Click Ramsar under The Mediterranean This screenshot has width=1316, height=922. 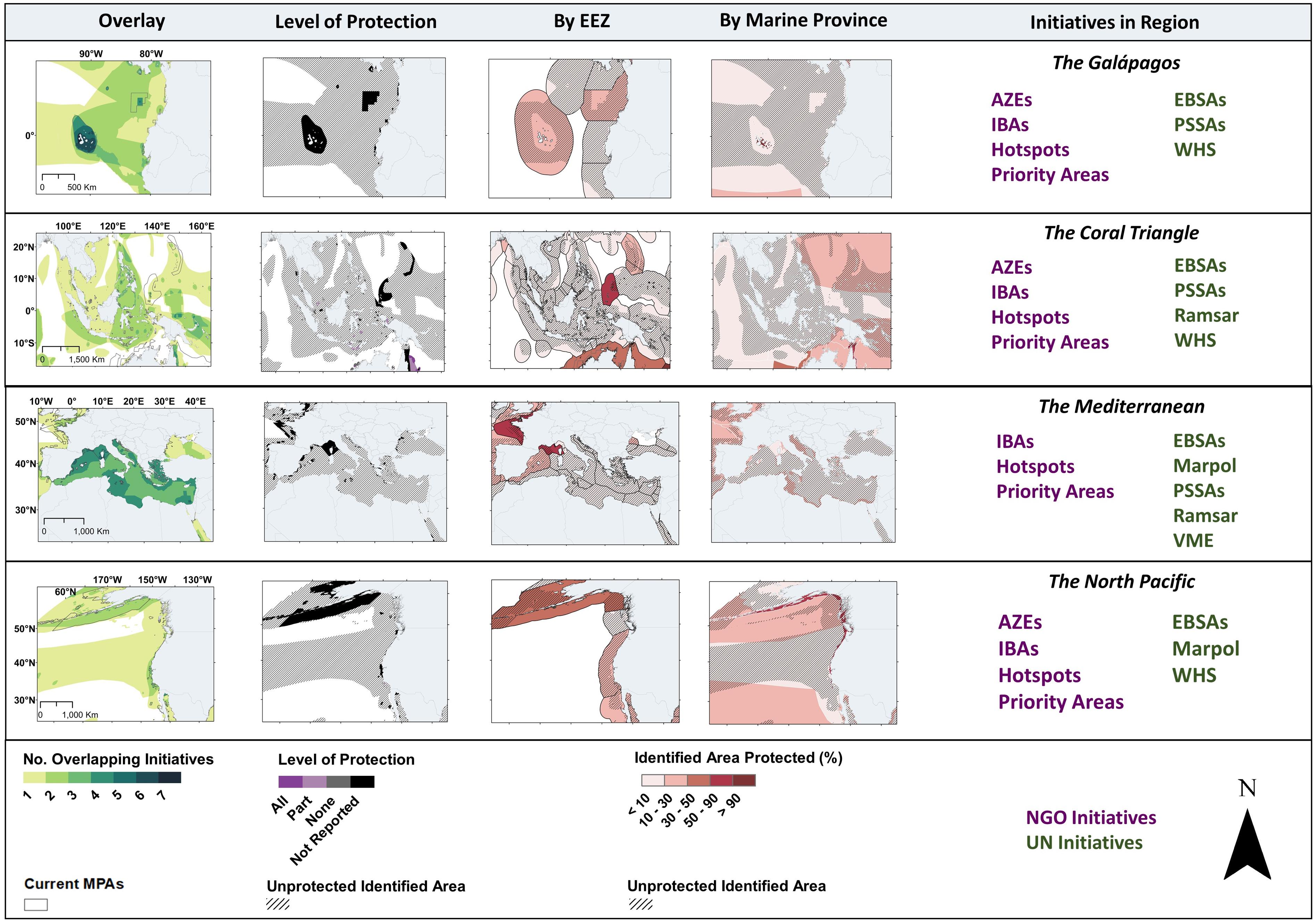[x=1205, y=515]
